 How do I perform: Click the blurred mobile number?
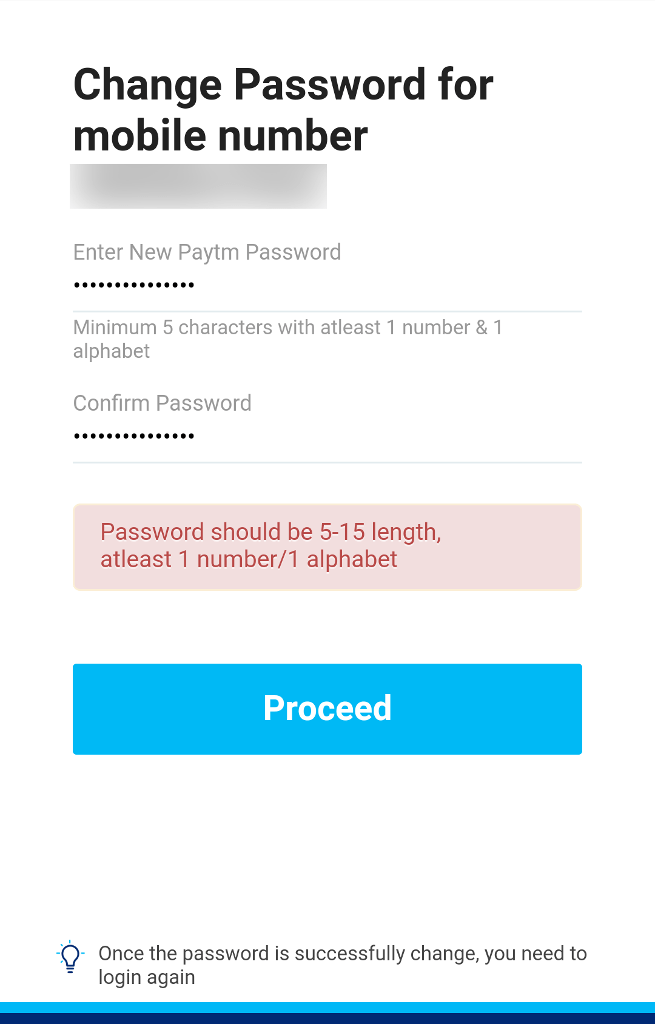pyautogui.click(x=198, y=186)
